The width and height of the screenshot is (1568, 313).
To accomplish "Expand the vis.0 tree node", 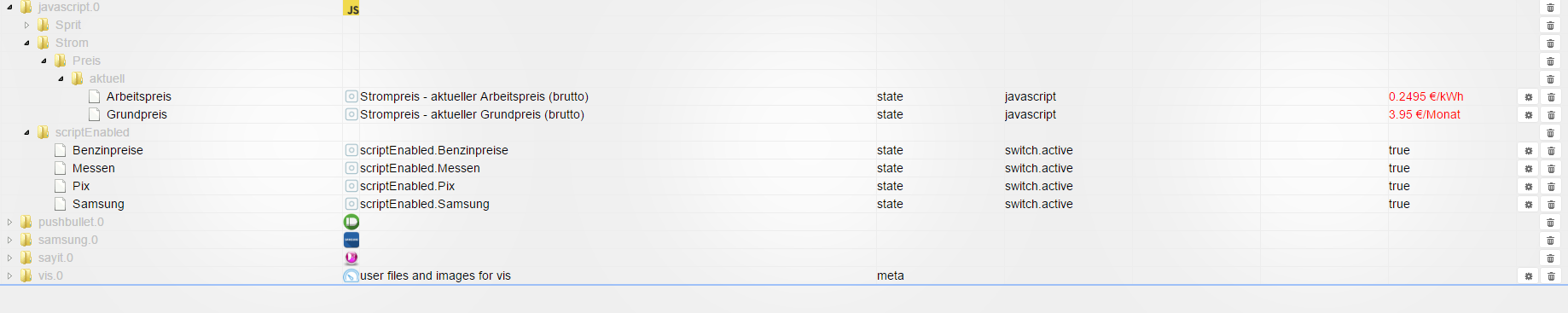I will pyautogui.click(x=9, y=275).
